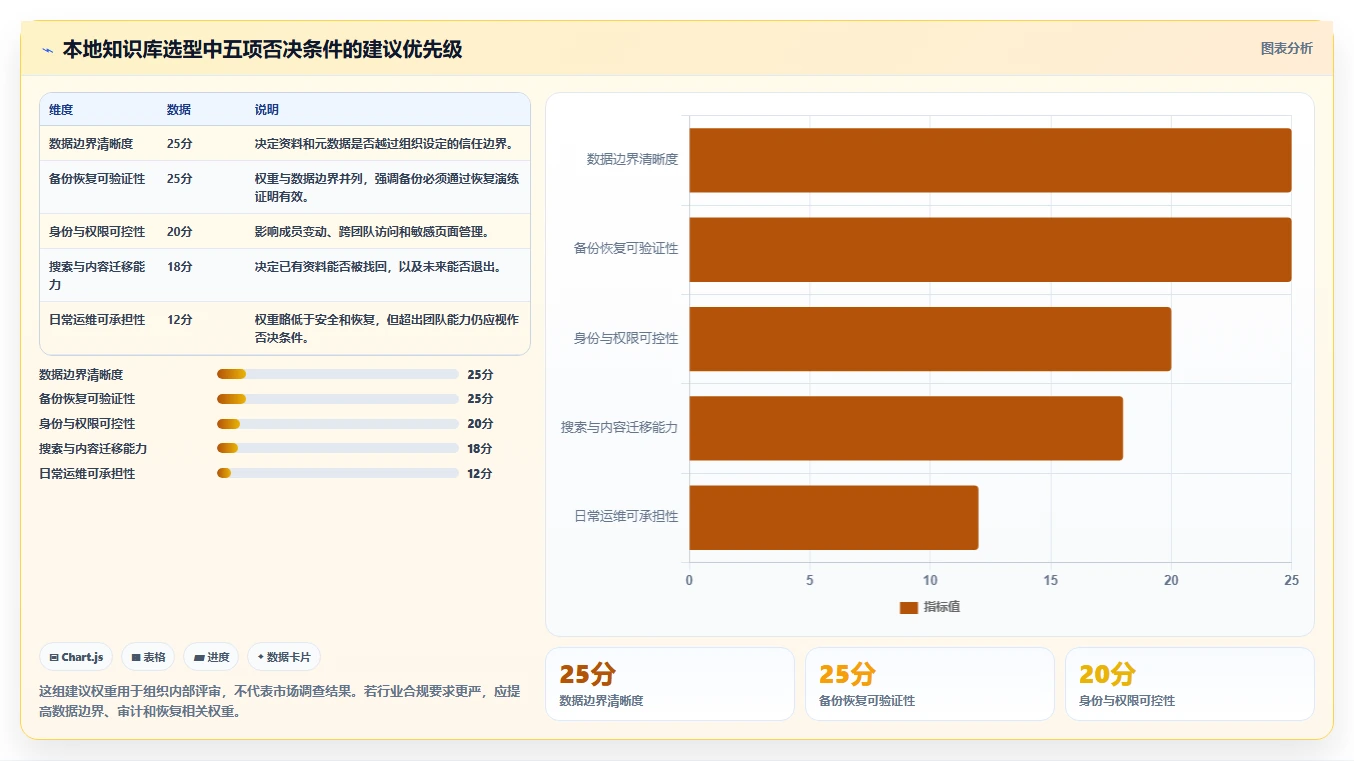Click the 搜索与内容迁移能力 progress bar
Screen dimensions: 1354x761
337,448
